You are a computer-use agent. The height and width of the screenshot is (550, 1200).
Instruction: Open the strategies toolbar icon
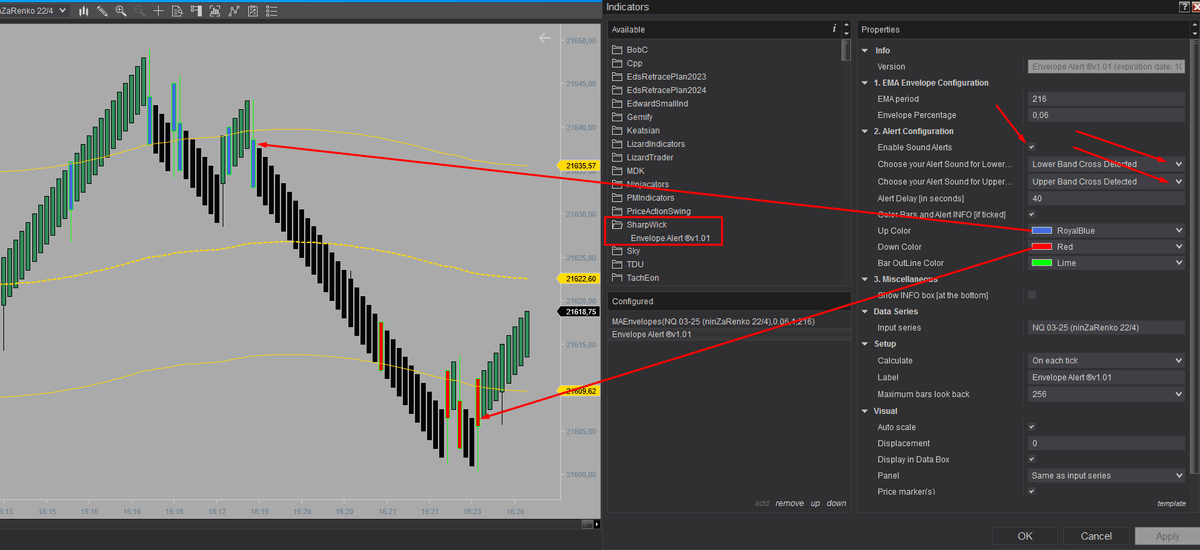coord(253,11)
